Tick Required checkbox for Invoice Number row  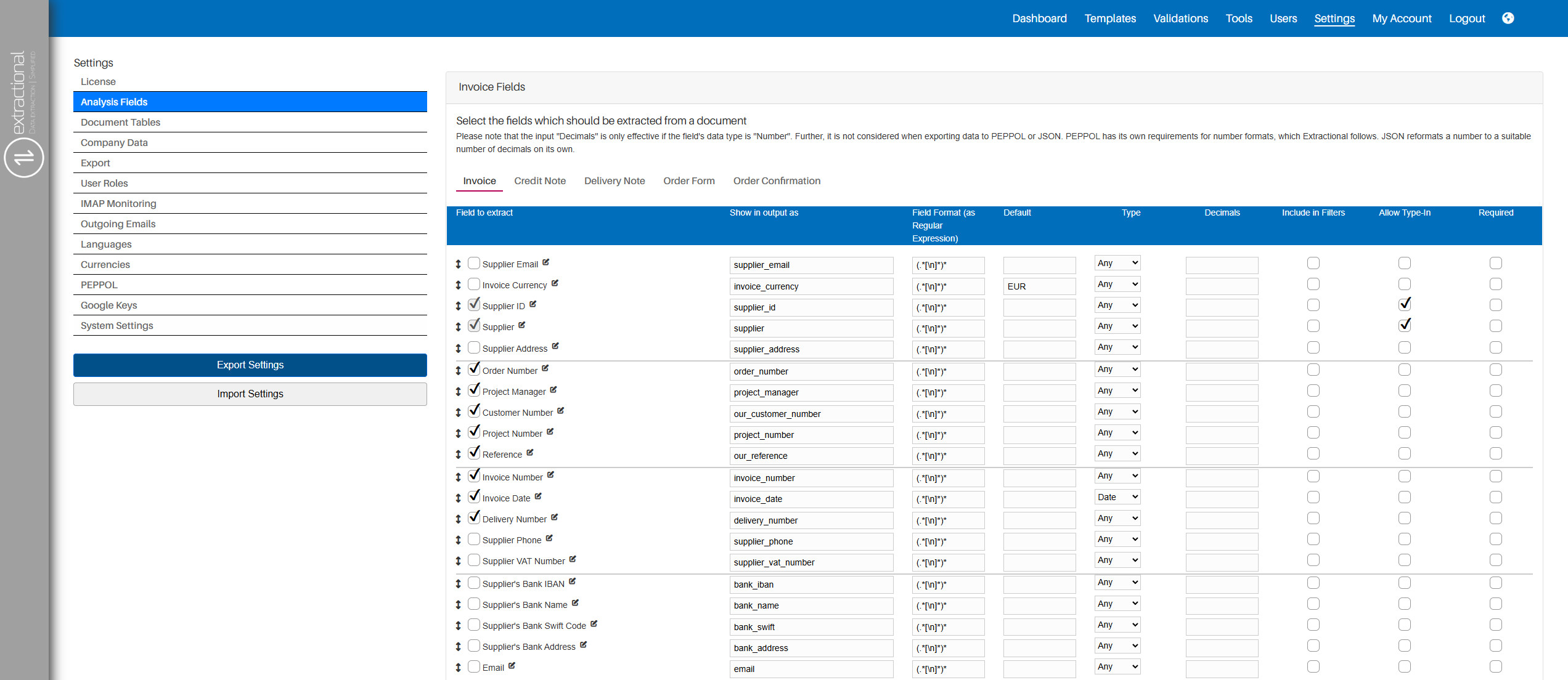point(1495,476)
